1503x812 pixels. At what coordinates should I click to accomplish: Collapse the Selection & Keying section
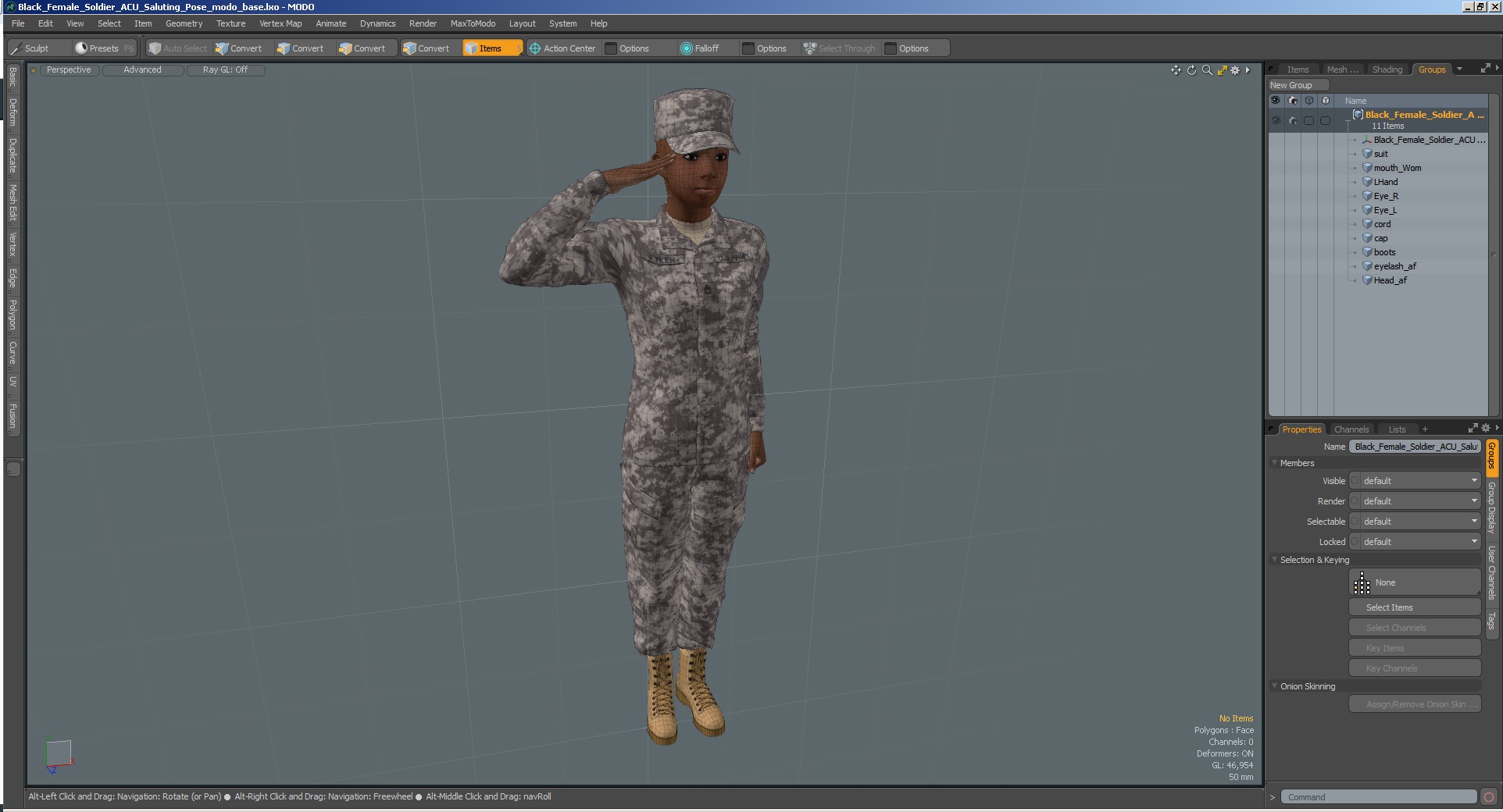pos(1274,560)
